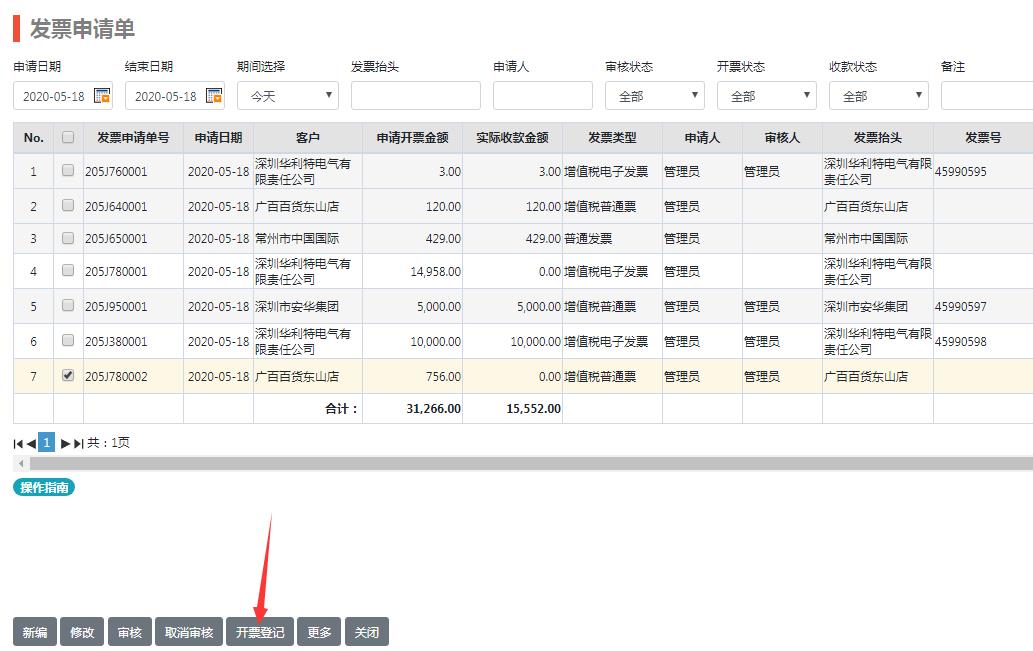Open the 审核状态 dropdown
Screen dimensions: 1033x651
point(655,96)
